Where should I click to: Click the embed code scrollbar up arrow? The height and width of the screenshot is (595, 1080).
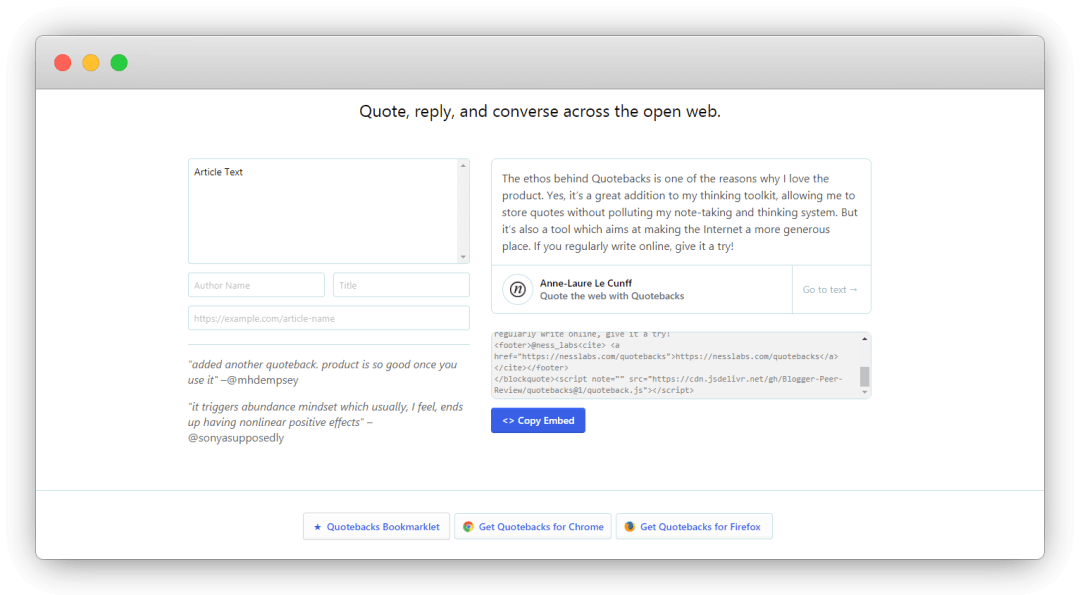pyautogui.click(x=864, y=339)
